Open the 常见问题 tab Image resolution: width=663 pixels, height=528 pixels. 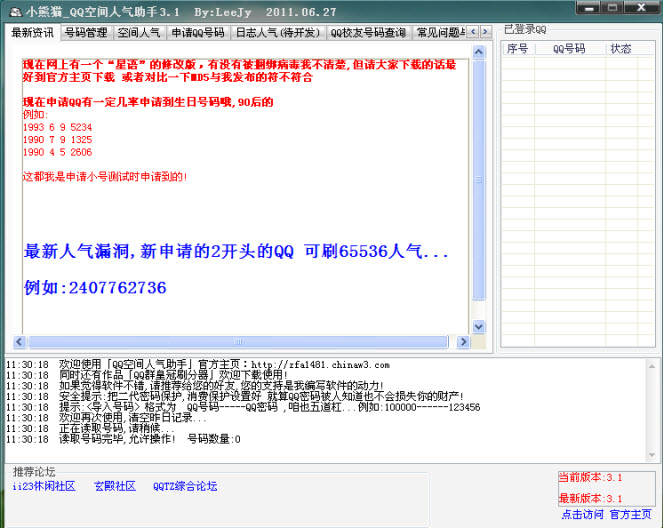point(440,33)
